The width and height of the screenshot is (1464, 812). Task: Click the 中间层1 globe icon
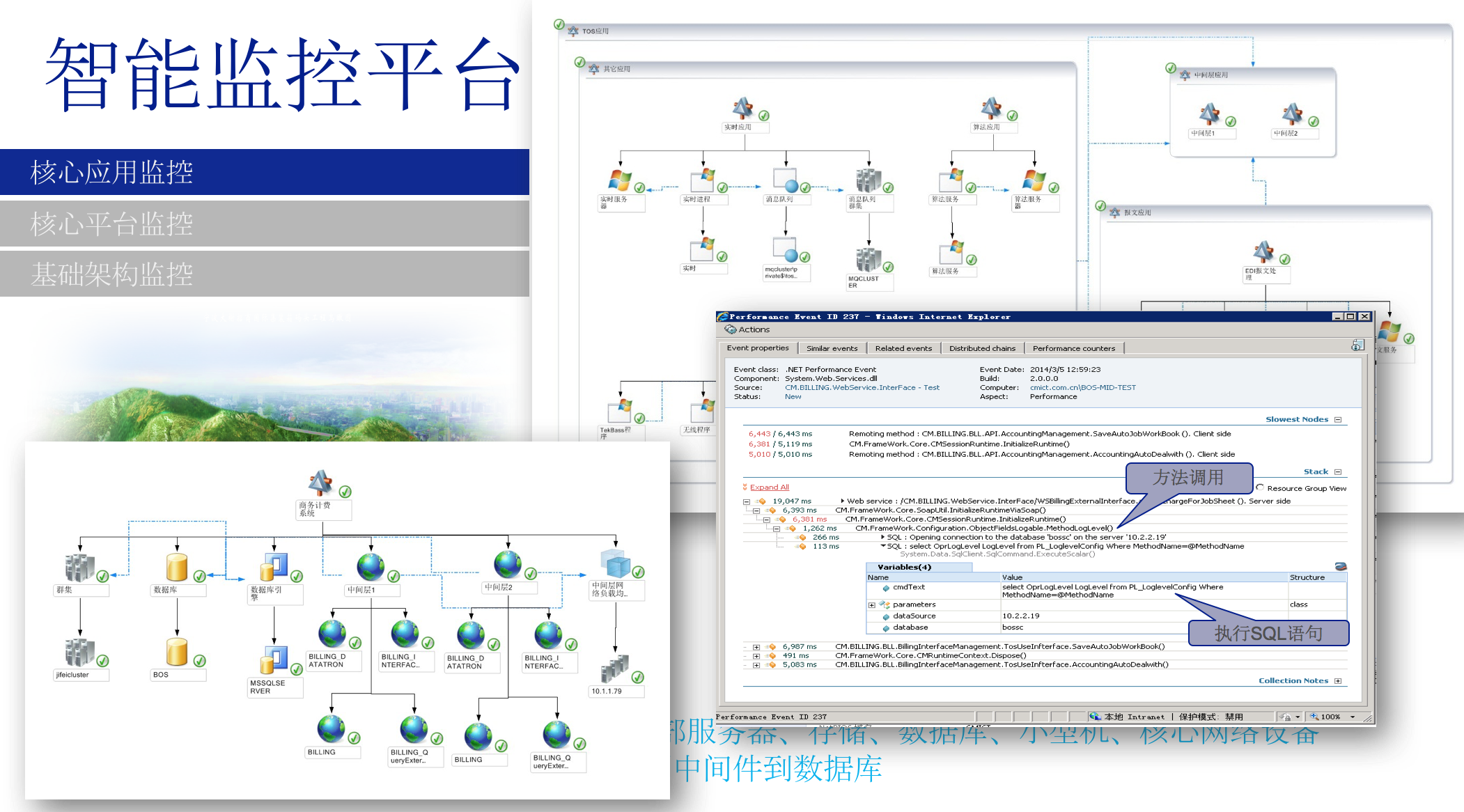(371, 567)
